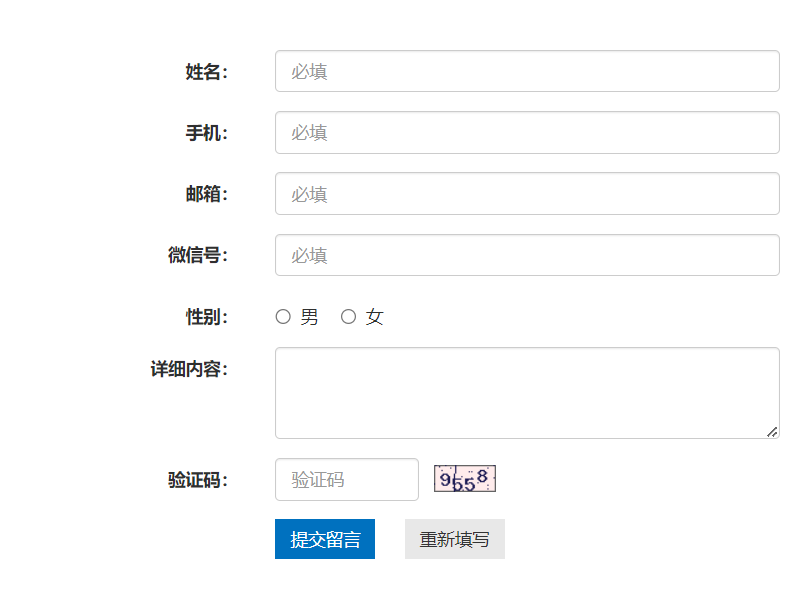This screenshot has height=590, width=806.
Task: Click the 姓名 name input field
Action: (x=527, y=72)
